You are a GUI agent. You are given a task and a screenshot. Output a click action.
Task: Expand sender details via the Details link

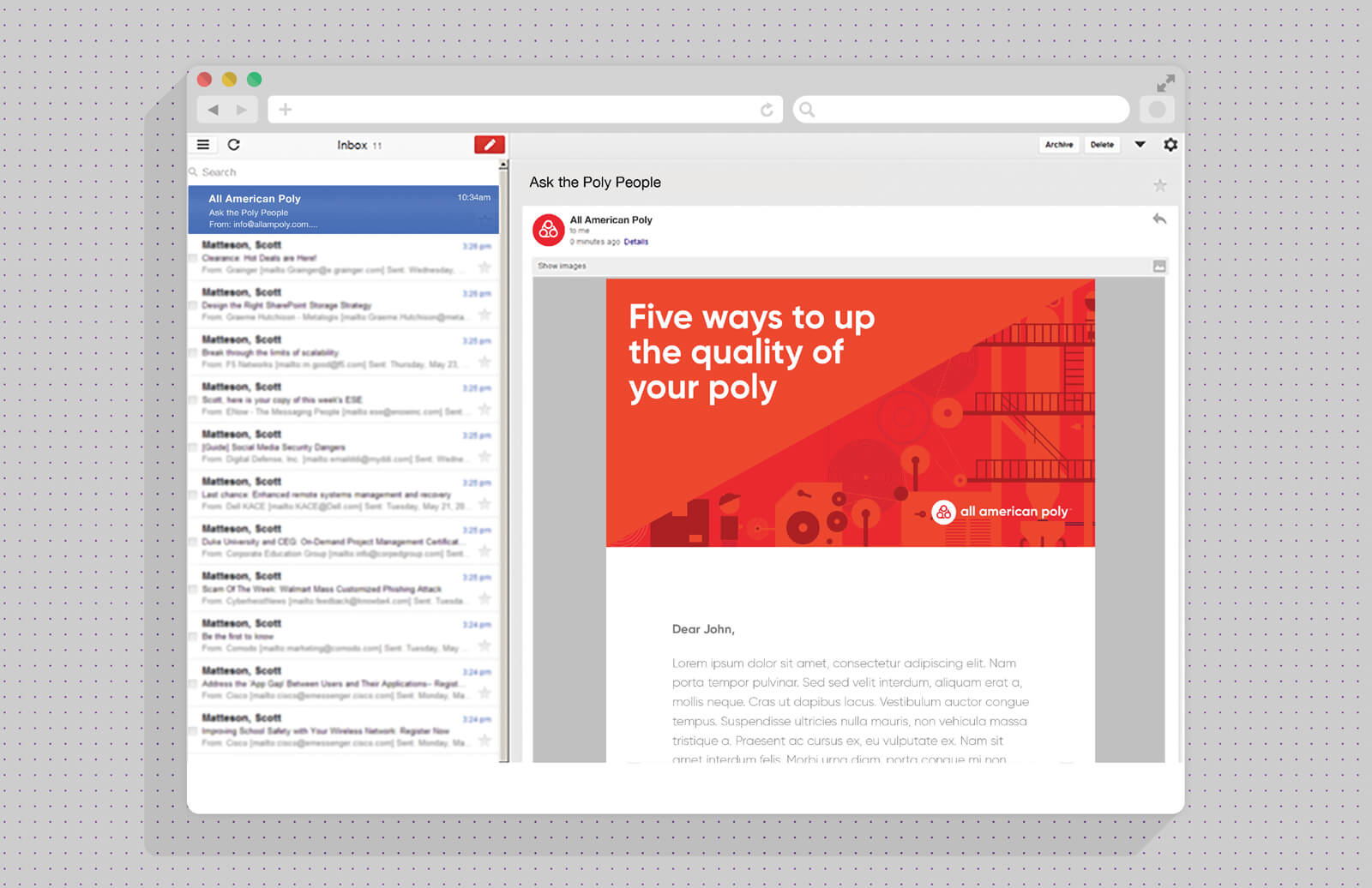click(x=635, y=243)
